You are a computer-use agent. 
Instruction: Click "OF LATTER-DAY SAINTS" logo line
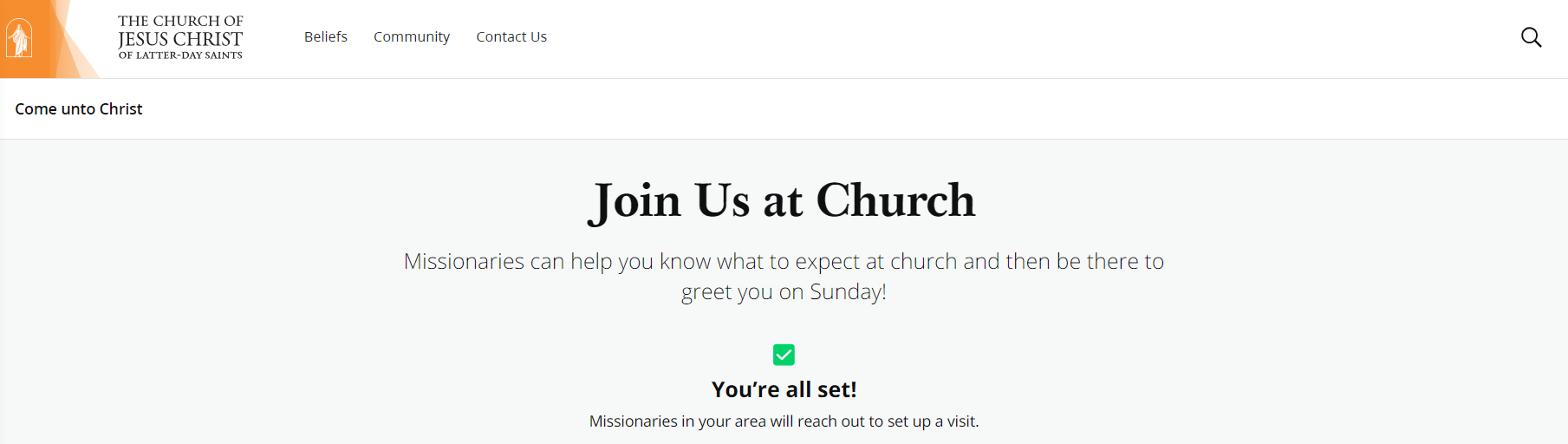(180, 55)
